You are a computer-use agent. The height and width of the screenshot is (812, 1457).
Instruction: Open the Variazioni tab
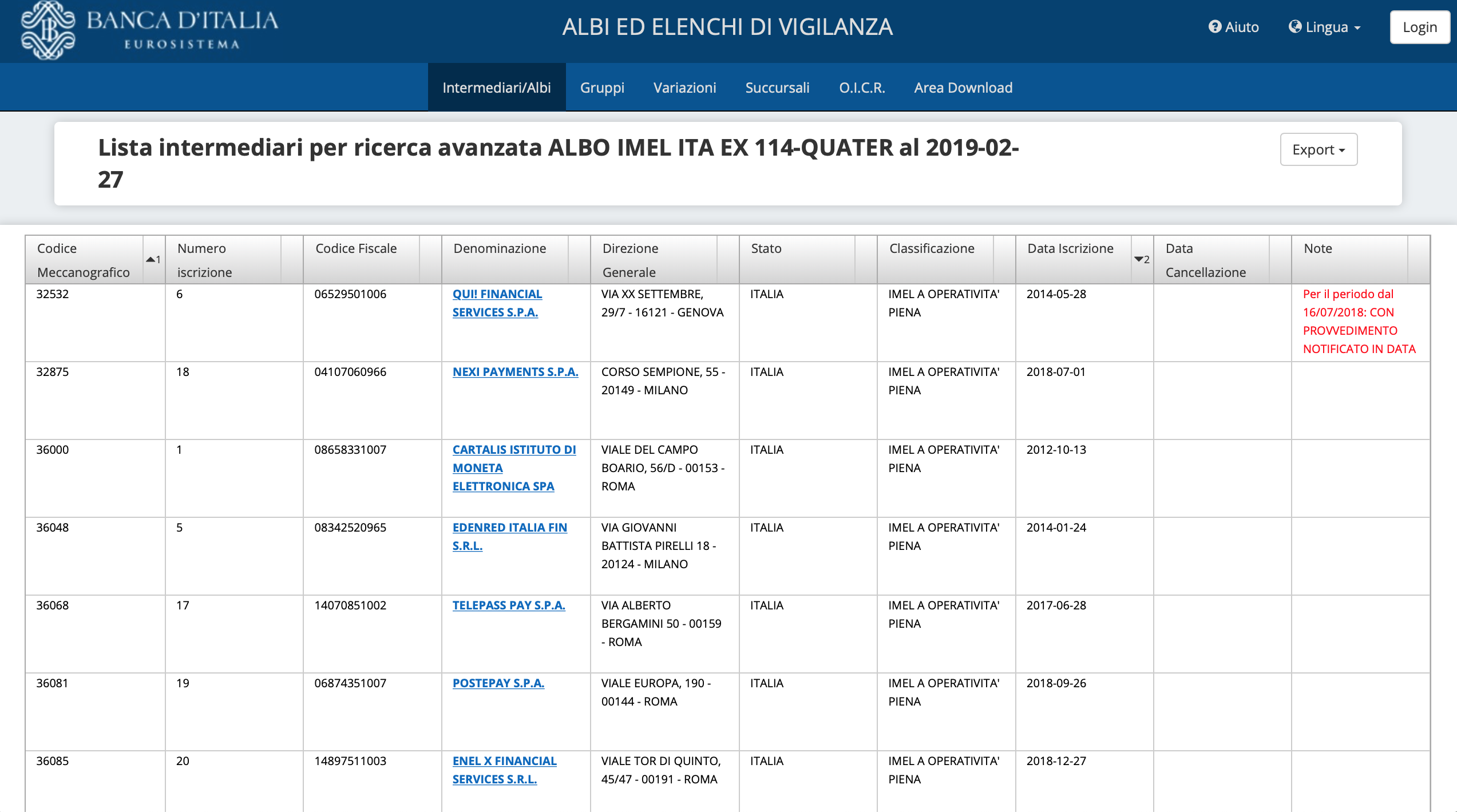coord(684,87)
